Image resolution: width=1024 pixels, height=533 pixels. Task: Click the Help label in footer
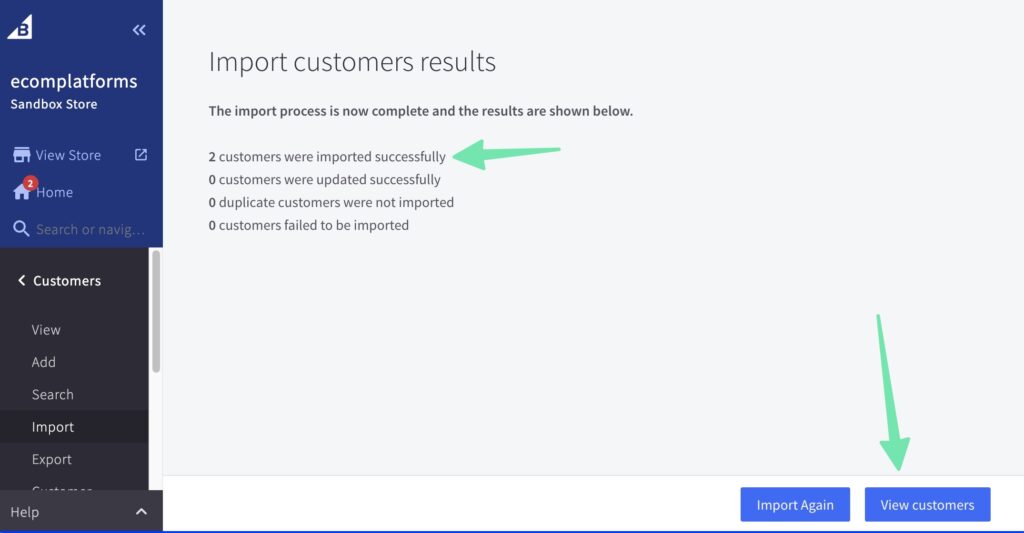coord(25,512)
